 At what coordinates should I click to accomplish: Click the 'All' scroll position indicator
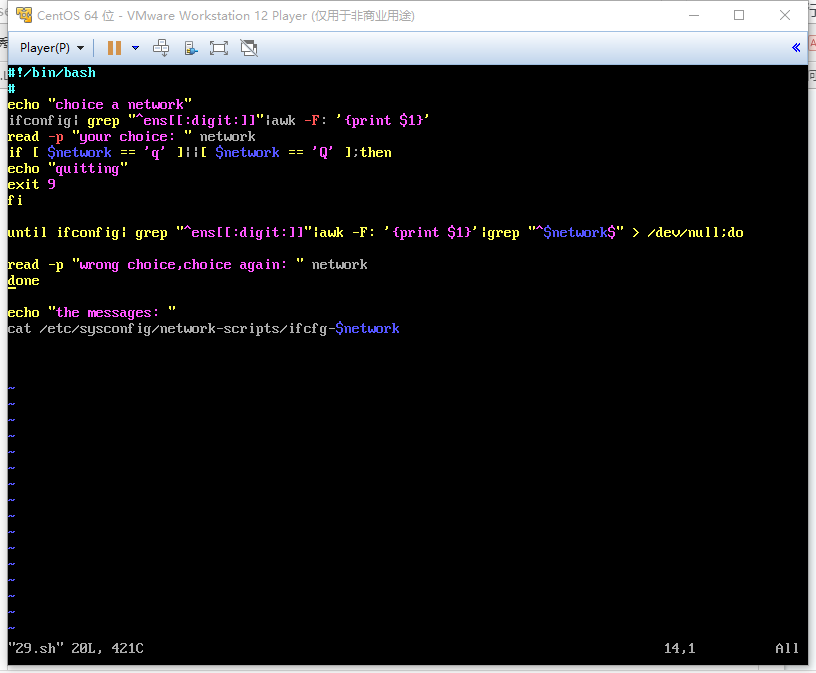(786, 649)
